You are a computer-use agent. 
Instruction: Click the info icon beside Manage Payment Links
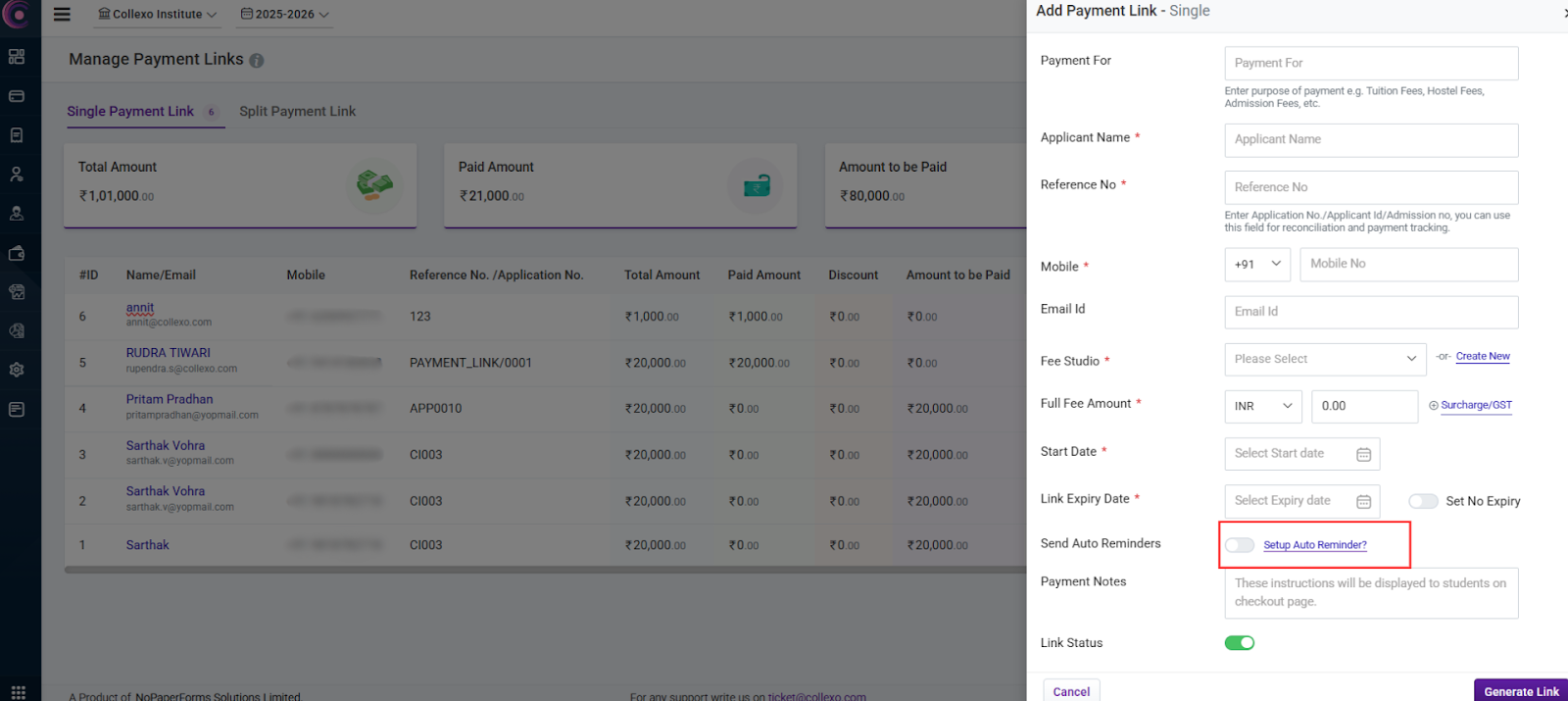257,61
